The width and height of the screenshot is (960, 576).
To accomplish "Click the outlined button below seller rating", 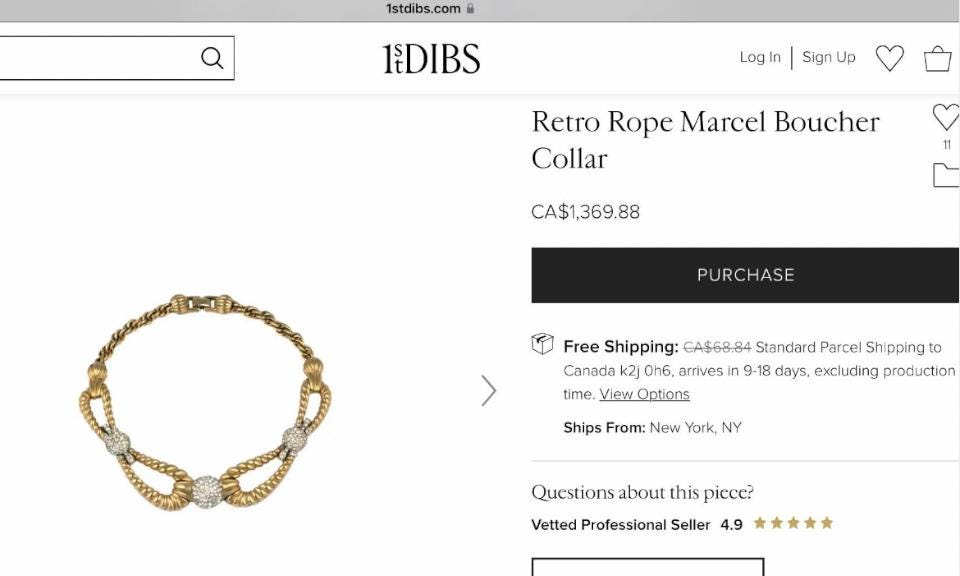I will point(648,567).
